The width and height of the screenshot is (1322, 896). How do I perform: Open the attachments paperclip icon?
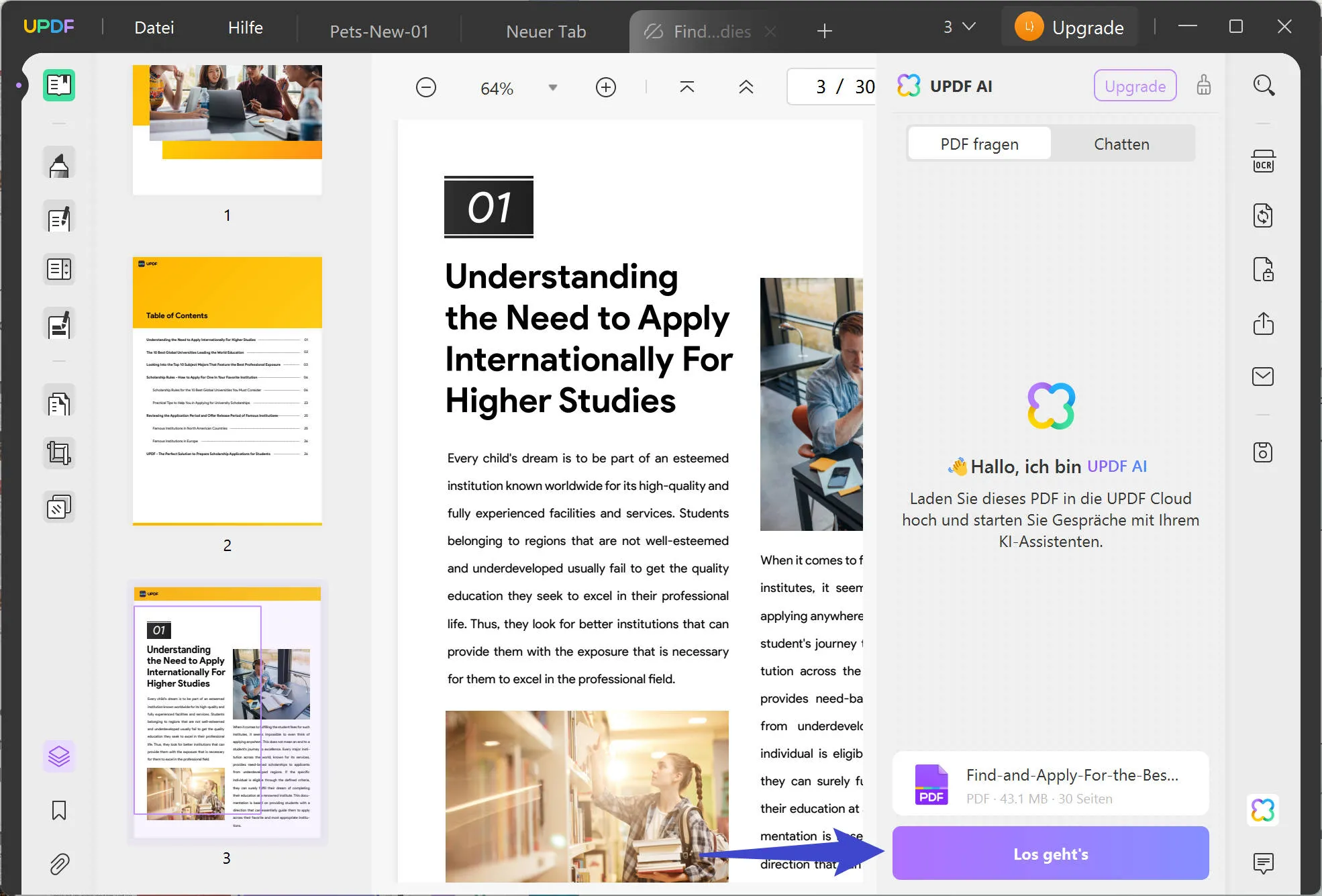click(x=59, y=864)
